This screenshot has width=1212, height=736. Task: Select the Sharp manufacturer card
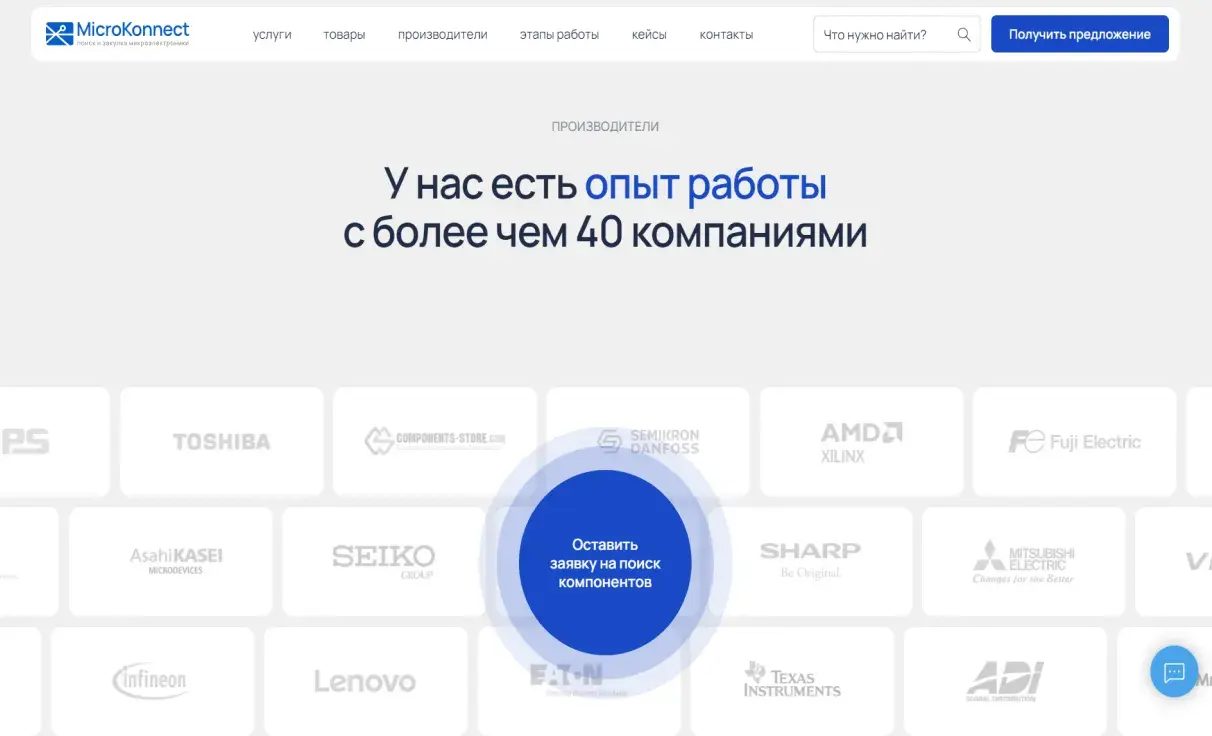[x=810, y=561]
